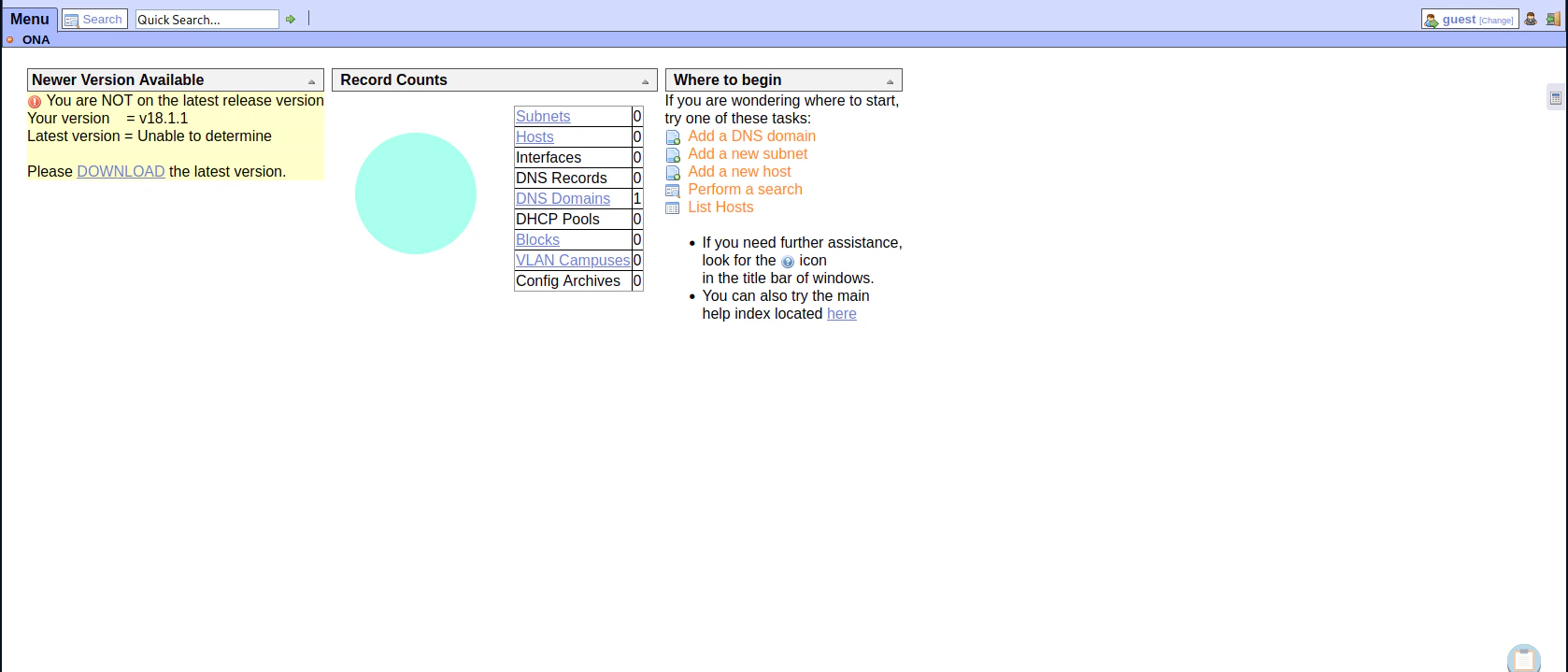Screen dimensions: 1568x672
Task: Select the Add a new subnet task
Action: click(748, 153)
